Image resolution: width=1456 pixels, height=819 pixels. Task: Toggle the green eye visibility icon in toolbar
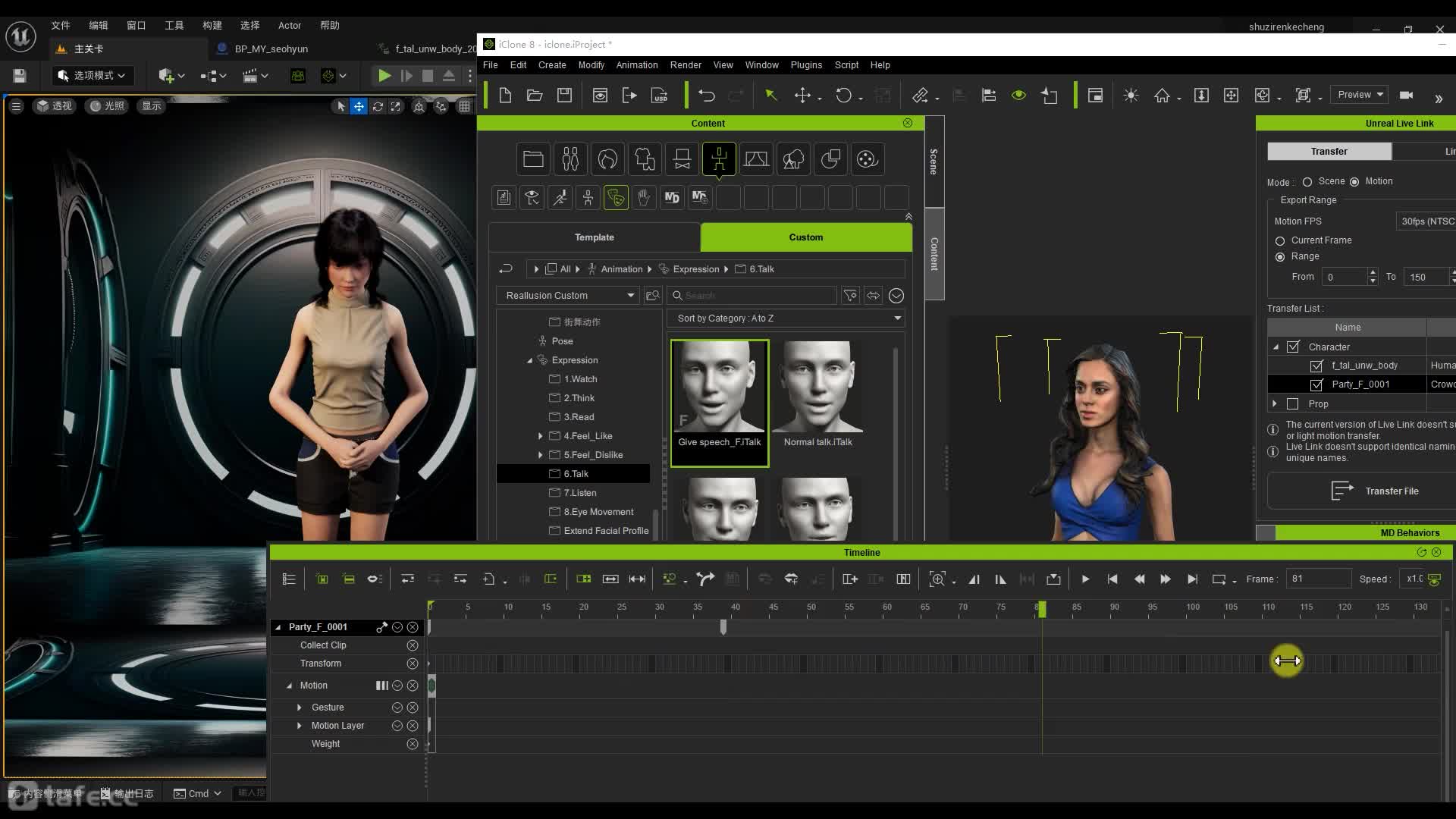pos(1018,96)
